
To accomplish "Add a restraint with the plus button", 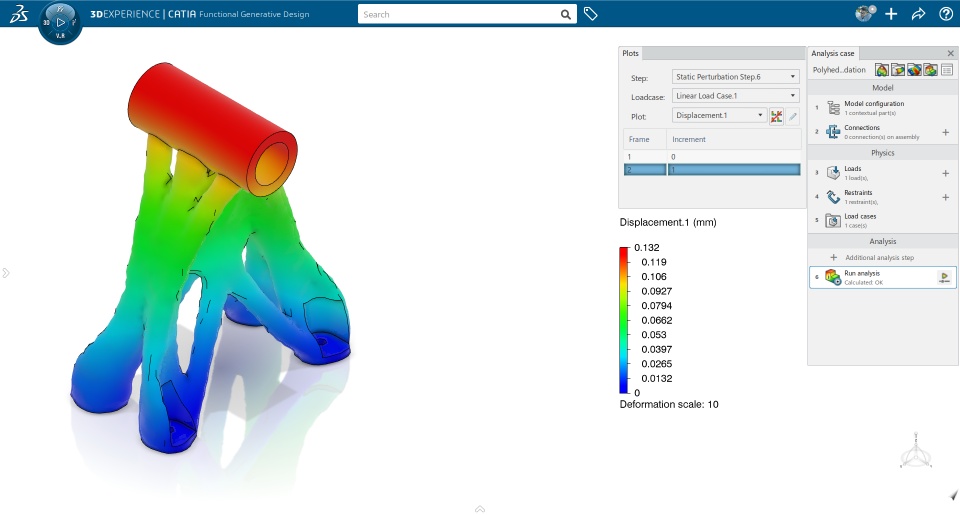I will 945,197.
